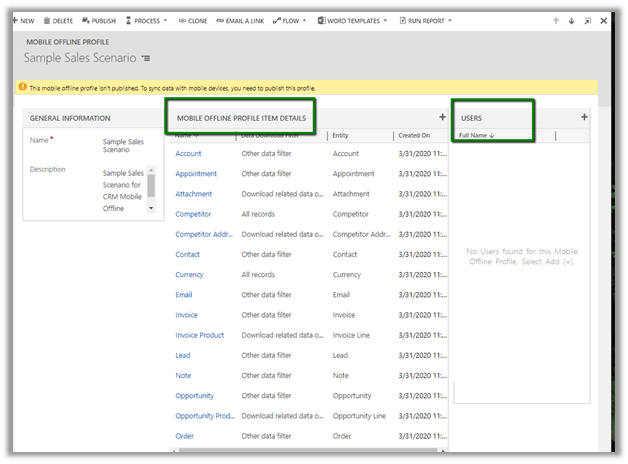Delete the mobile offline profile
Screen dimensions: 628x464
pyautogui.click(x=57, y=20)
